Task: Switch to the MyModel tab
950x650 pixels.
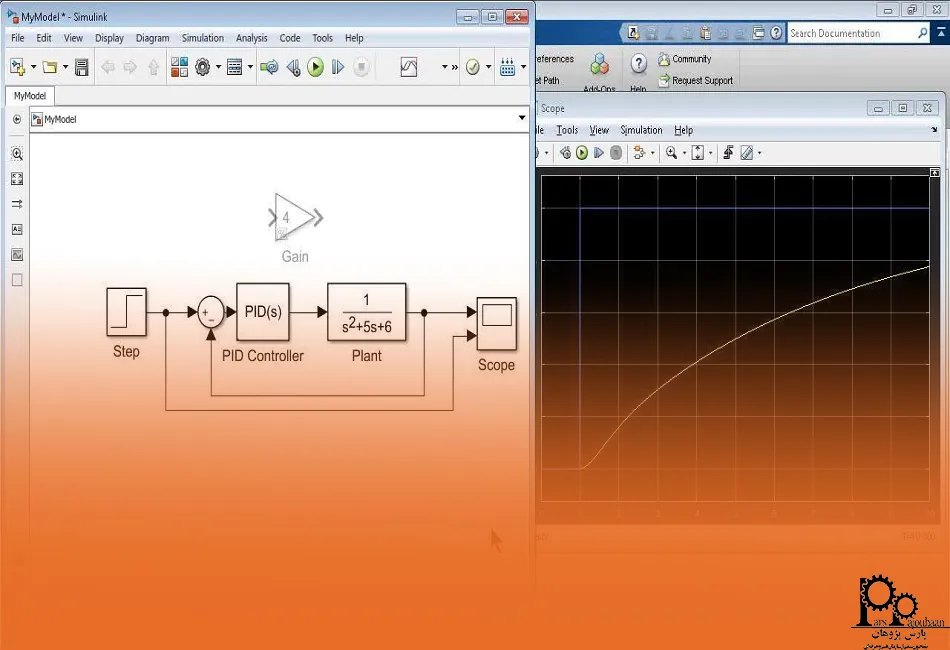Action: pyautogui.click(x=30, y=95)
